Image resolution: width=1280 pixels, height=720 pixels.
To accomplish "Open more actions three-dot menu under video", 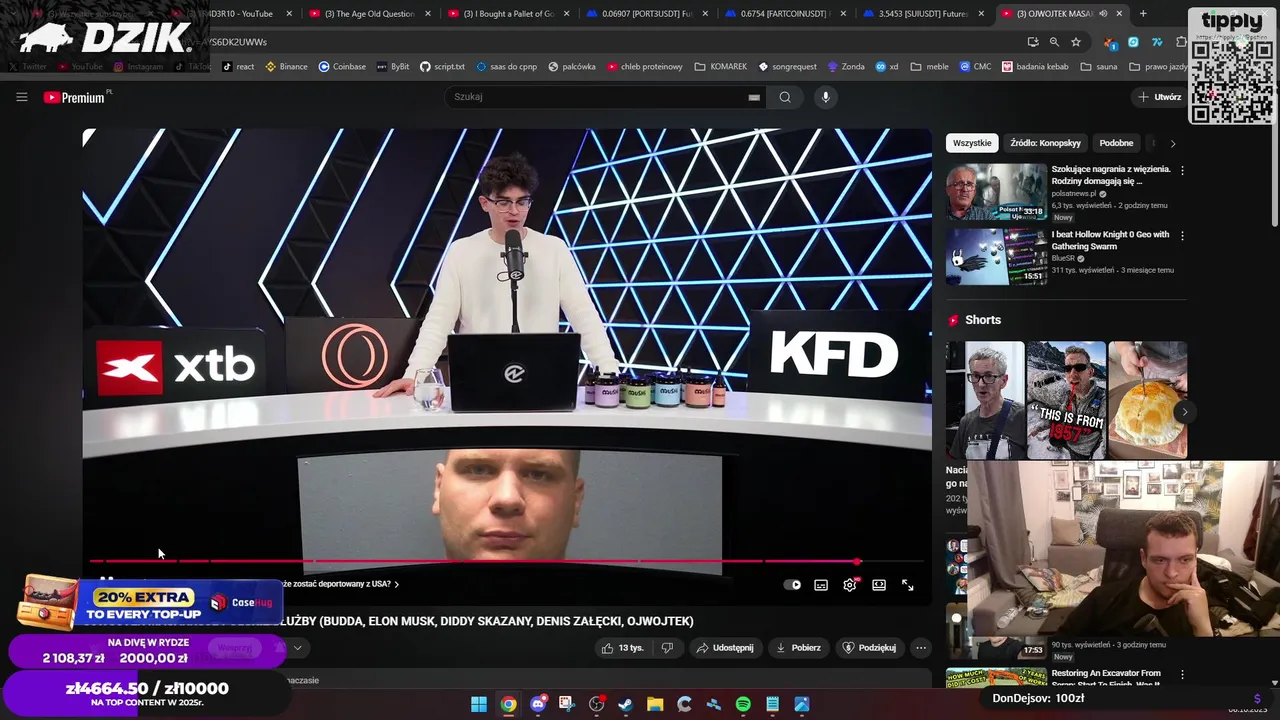I will 921,648.
